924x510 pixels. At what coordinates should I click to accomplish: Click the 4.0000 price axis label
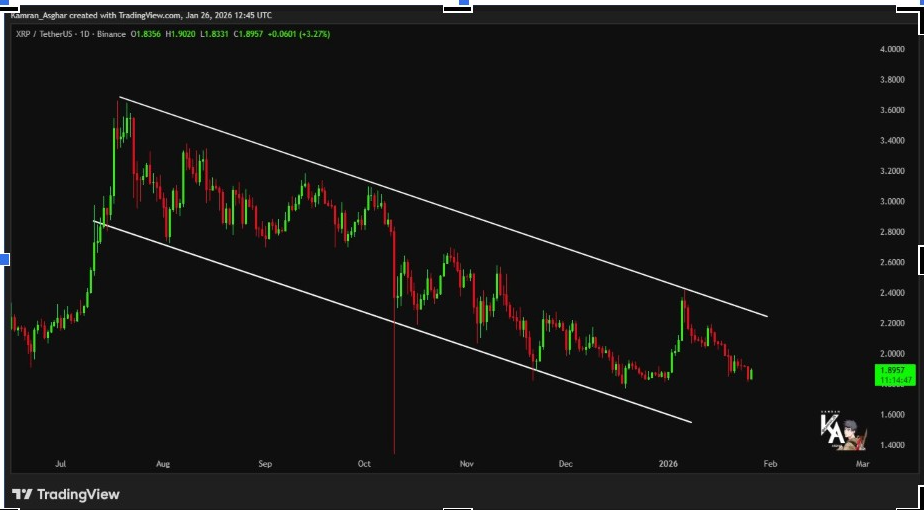click(x=892, y=49)
